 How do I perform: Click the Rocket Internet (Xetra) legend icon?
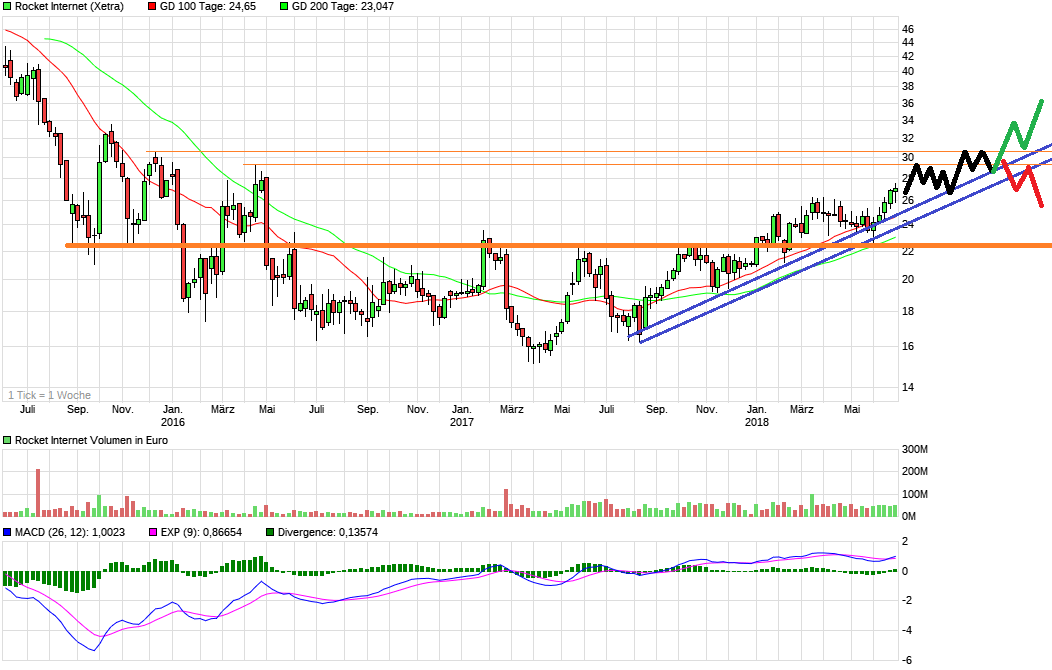8,7
